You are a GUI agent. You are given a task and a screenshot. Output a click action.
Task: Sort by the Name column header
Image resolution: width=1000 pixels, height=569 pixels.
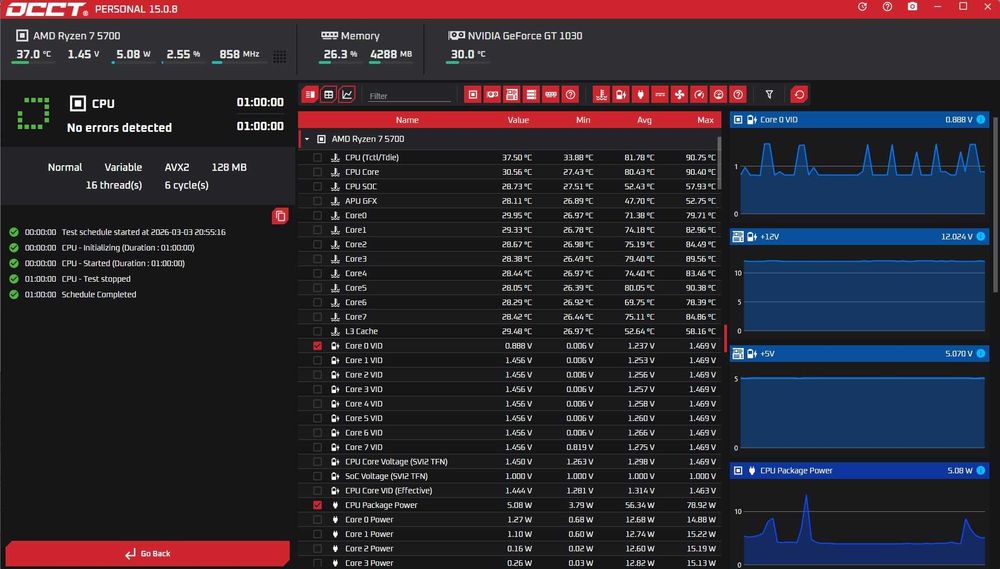coord(407,120)
